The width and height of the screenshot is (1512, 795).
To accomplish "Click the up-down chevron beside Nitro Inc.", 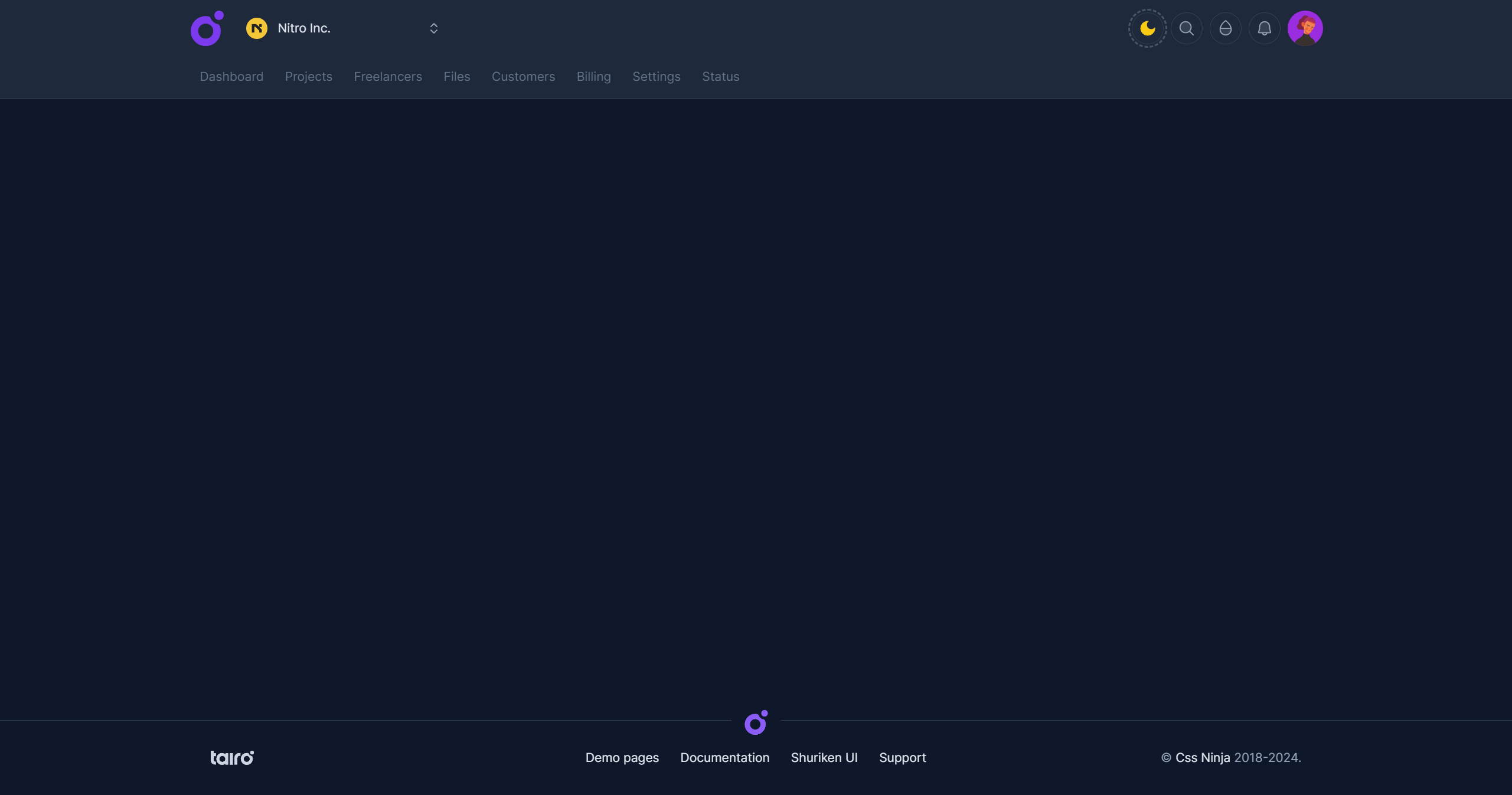I will point(434,28).
